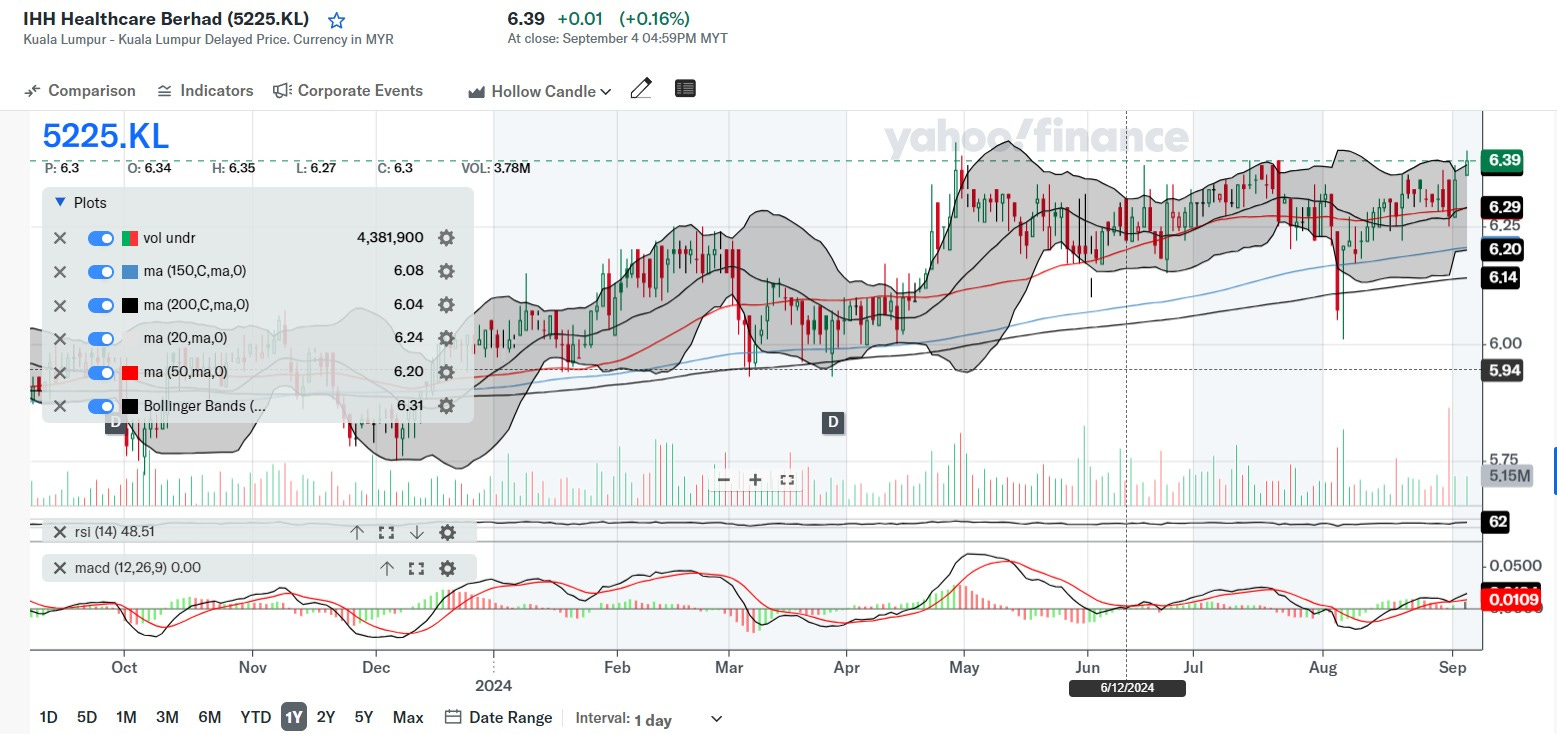The image size is (1557, 734).
Task: Remove the ma (20,ma,0) plot
Action: [x=60, y=338]
